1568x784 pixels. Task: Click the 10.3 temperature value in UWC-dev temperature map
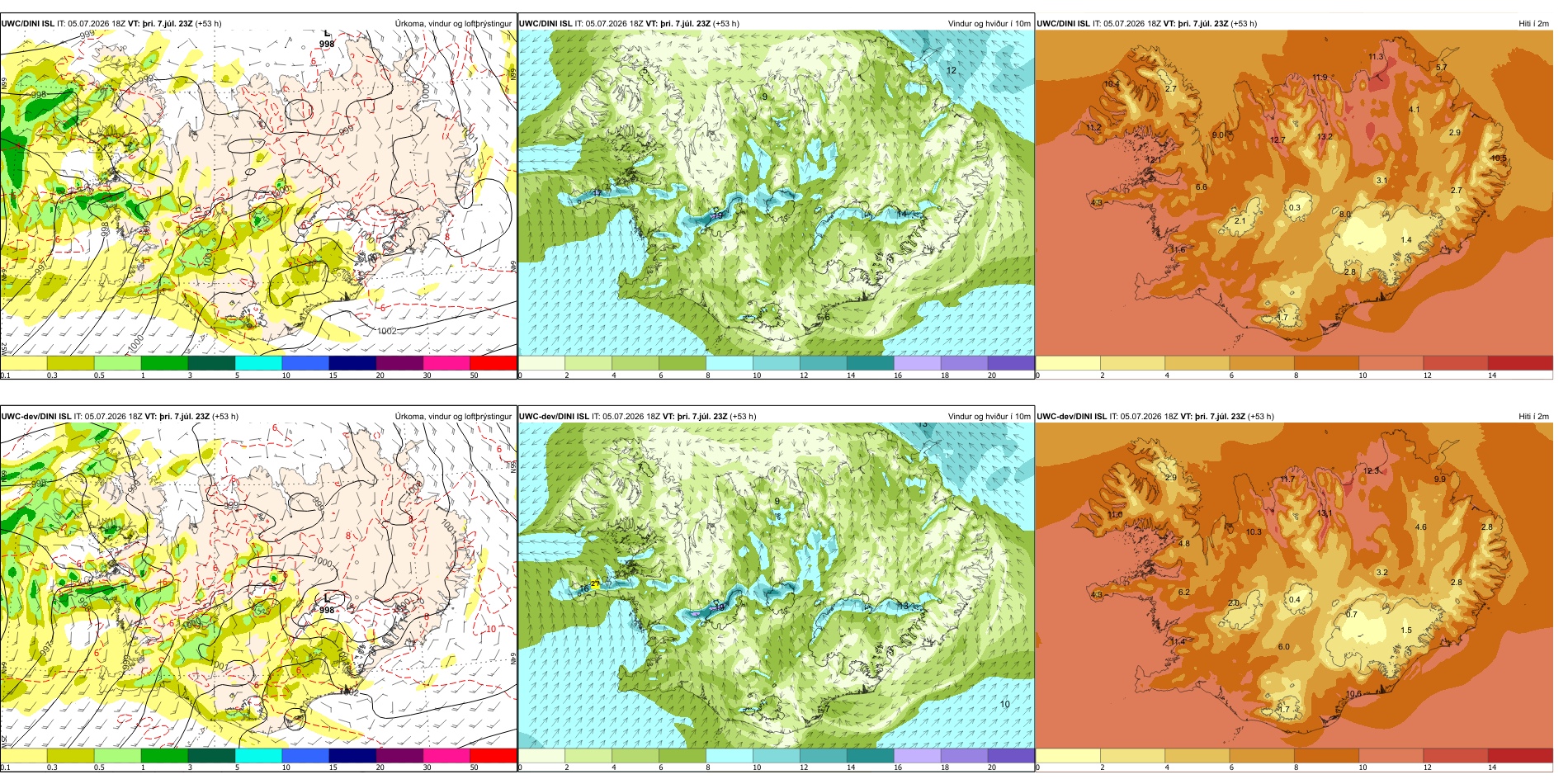tap(1254, 532)
